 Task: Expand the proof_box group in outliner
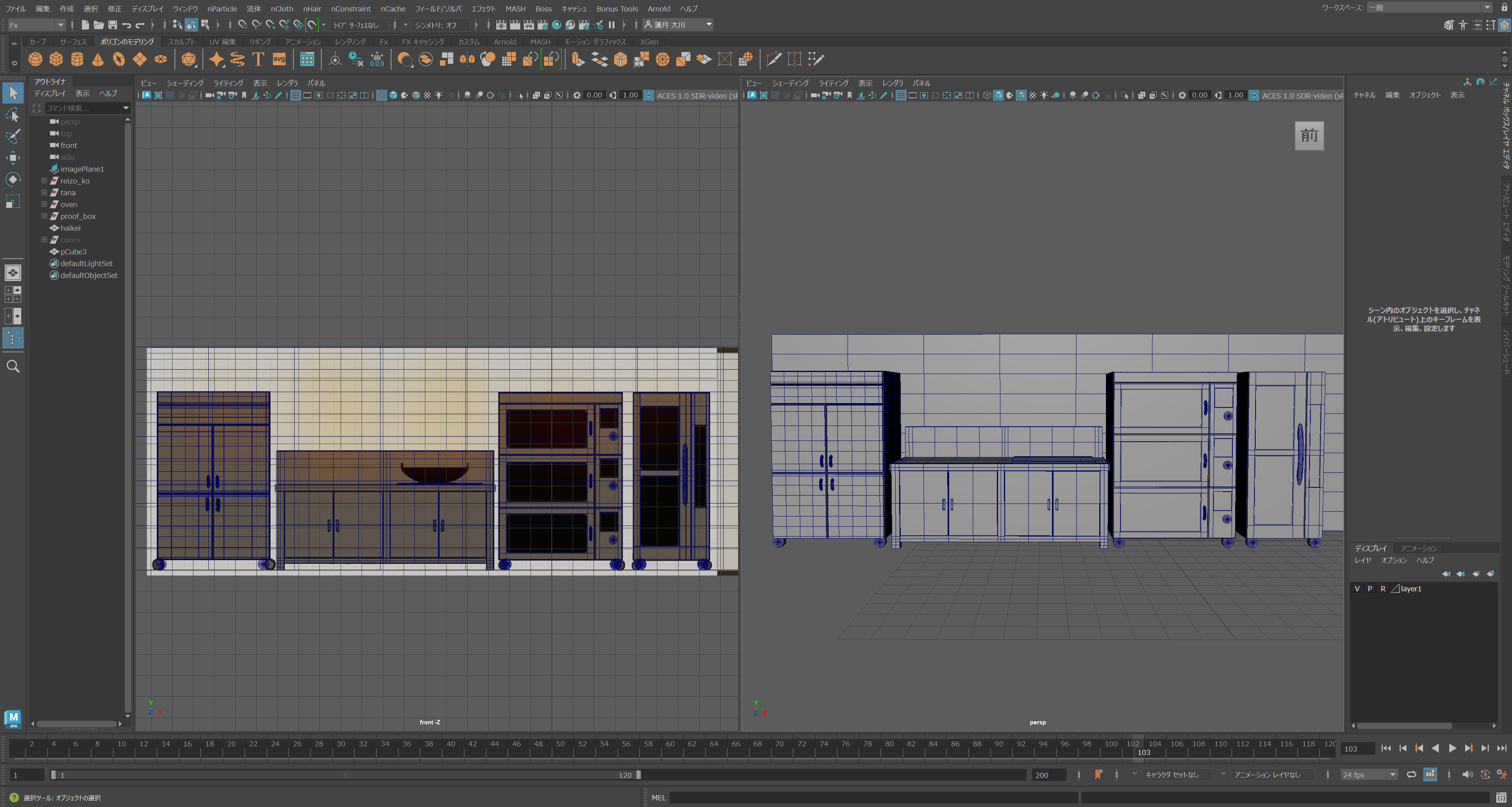[x=44, y=216]
